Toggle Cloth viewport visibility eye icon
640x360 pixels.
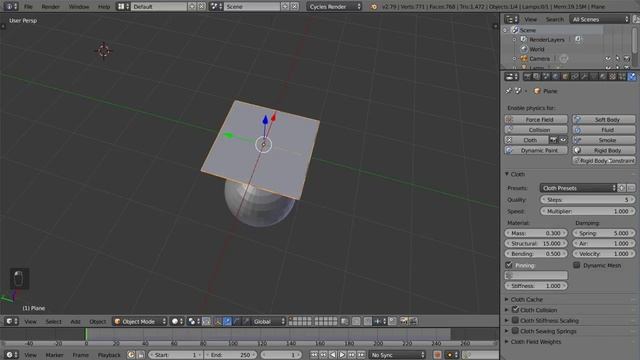pyautogui.click(x=563, y=140)
